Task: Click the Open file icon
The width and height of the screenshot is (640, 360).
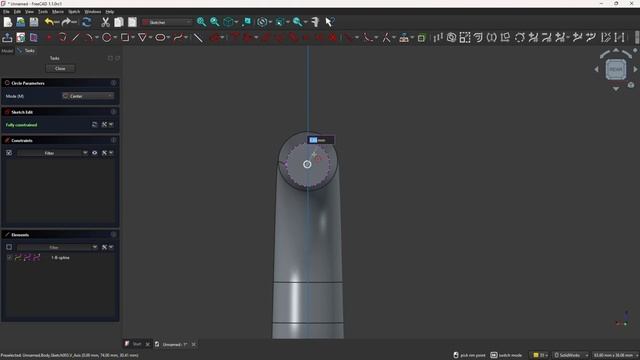Action: pyautogui.click(x=20, y=22)
